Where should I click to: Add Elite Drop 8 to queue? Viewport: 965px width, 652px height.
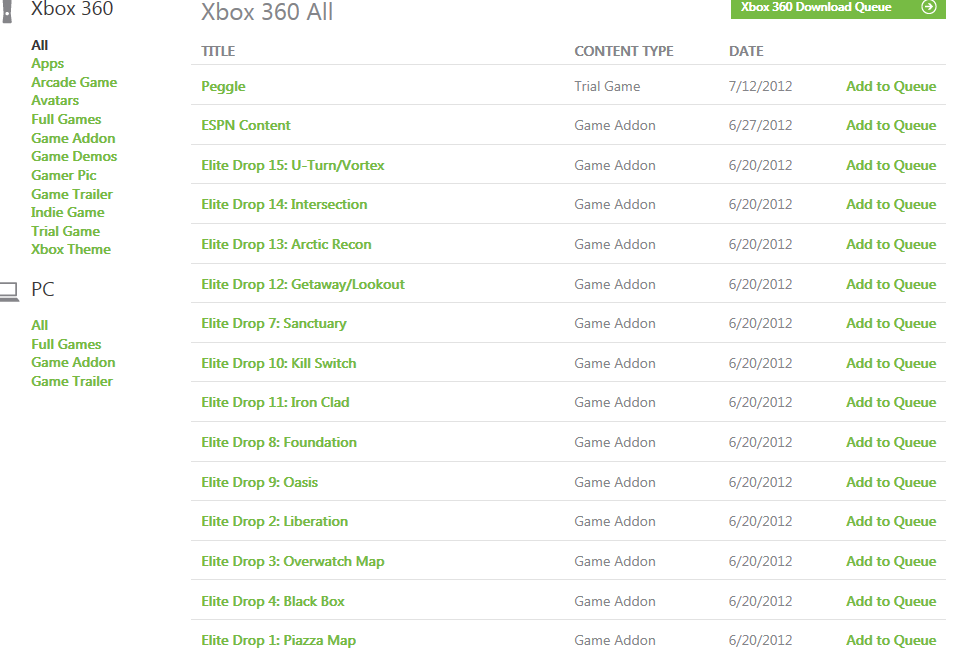coord(891,442)
